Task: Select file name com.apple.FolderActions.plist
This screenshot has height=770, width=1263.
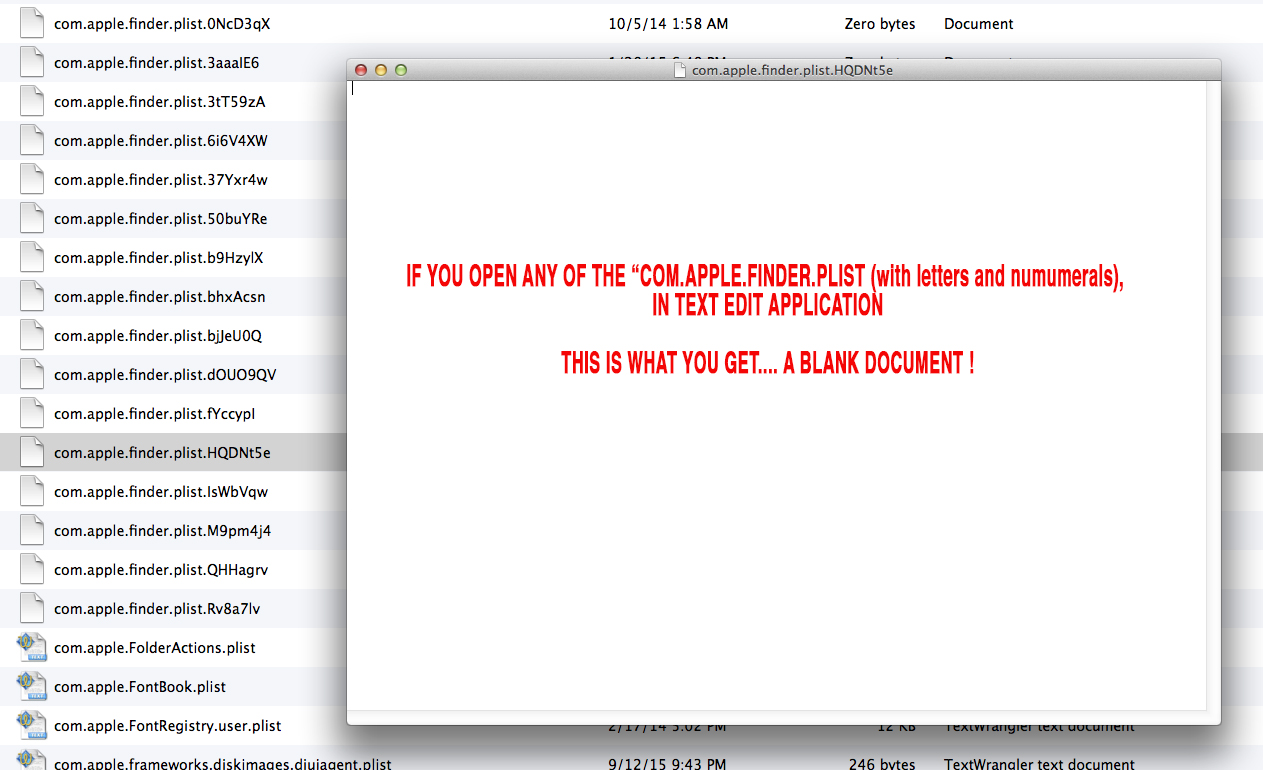Action: (x=155, y=648)
